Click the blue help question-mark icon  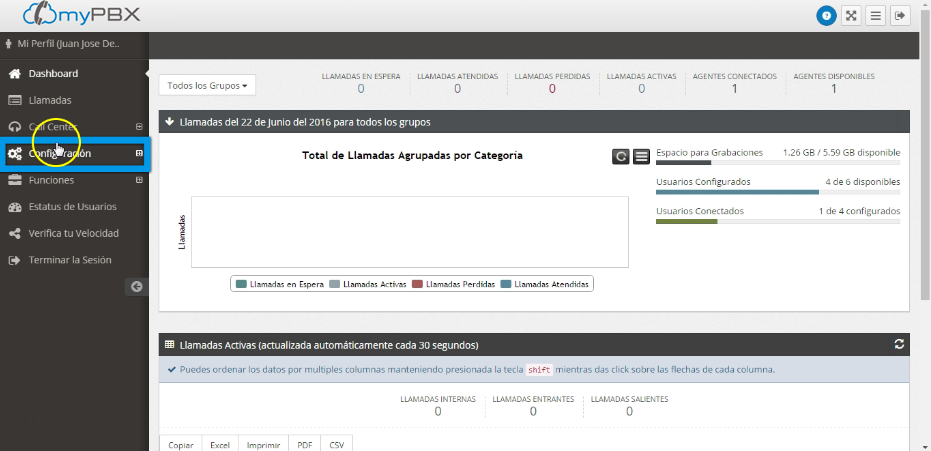[826, 15]
